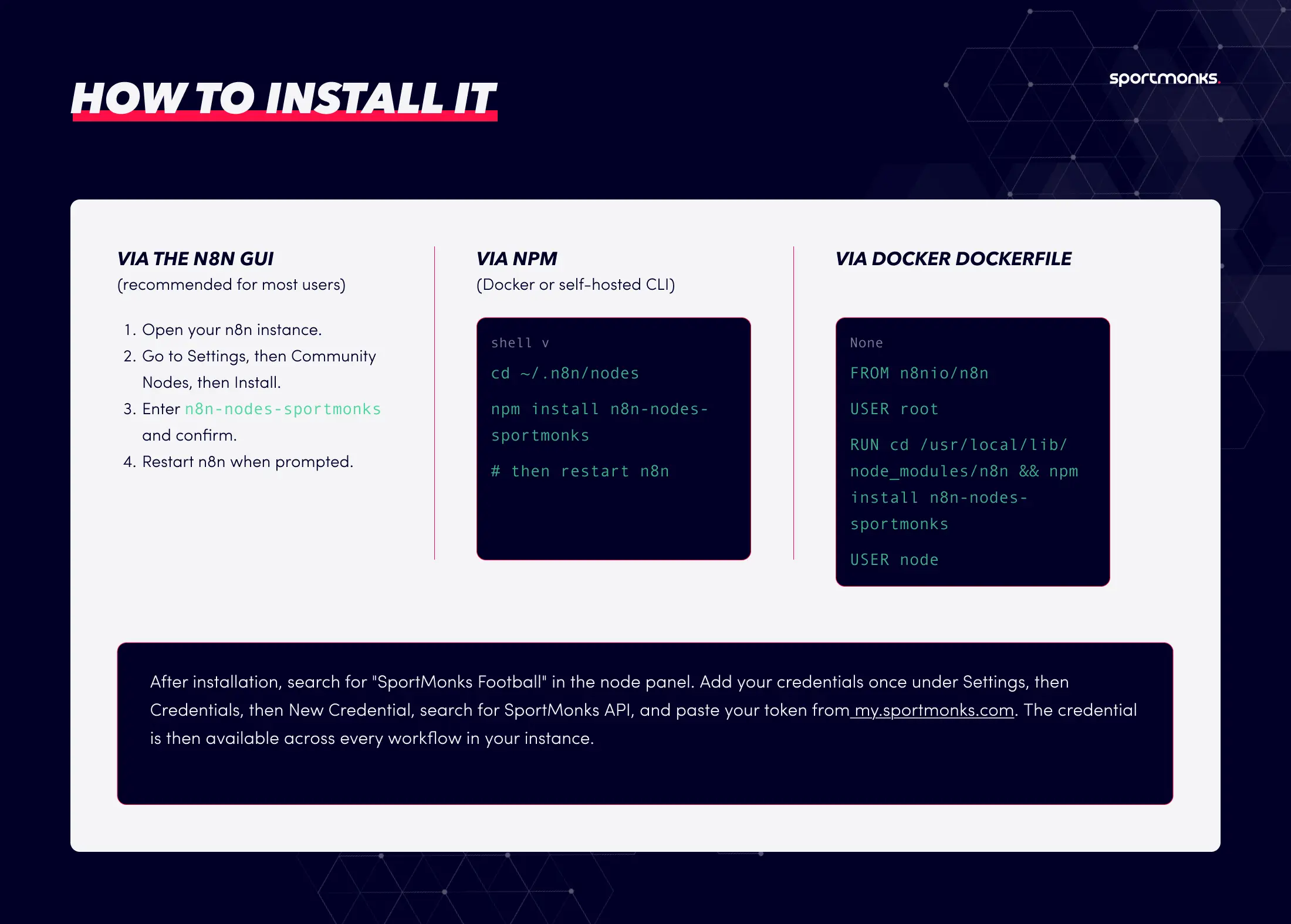Select the 'VIA DOCKER DOCKERFILE' heading
The width and height of the screenshot is (1291, 924).
coord(954,259)
